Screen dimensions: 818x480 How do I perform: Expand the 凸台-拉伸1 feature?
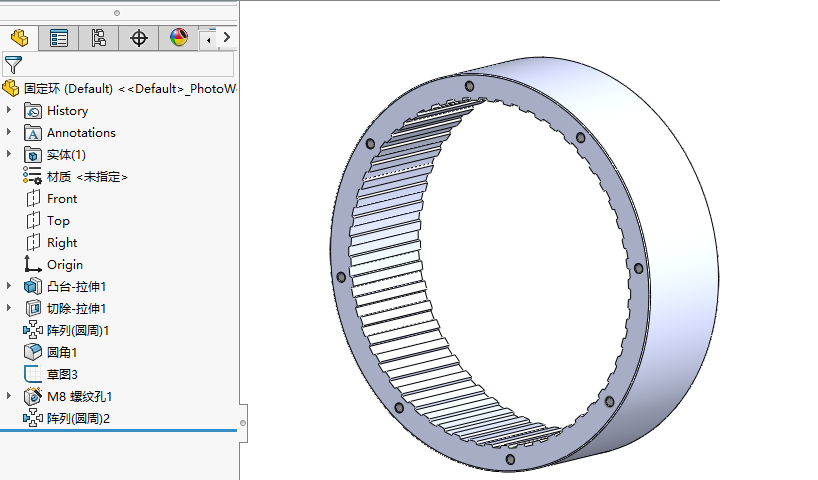9,286
